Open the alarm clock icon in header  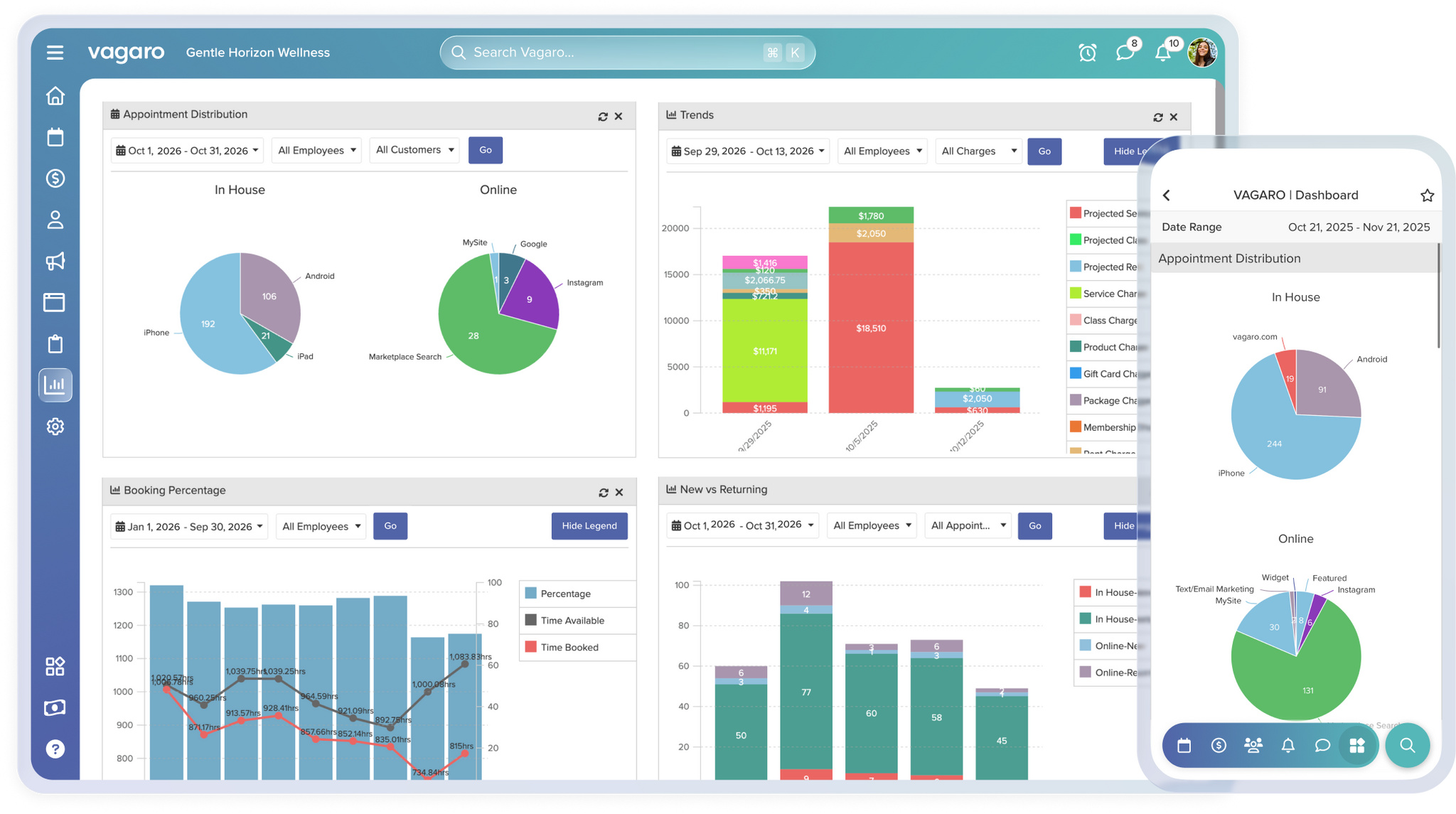pyautogui.click(x=1087, y=53)
